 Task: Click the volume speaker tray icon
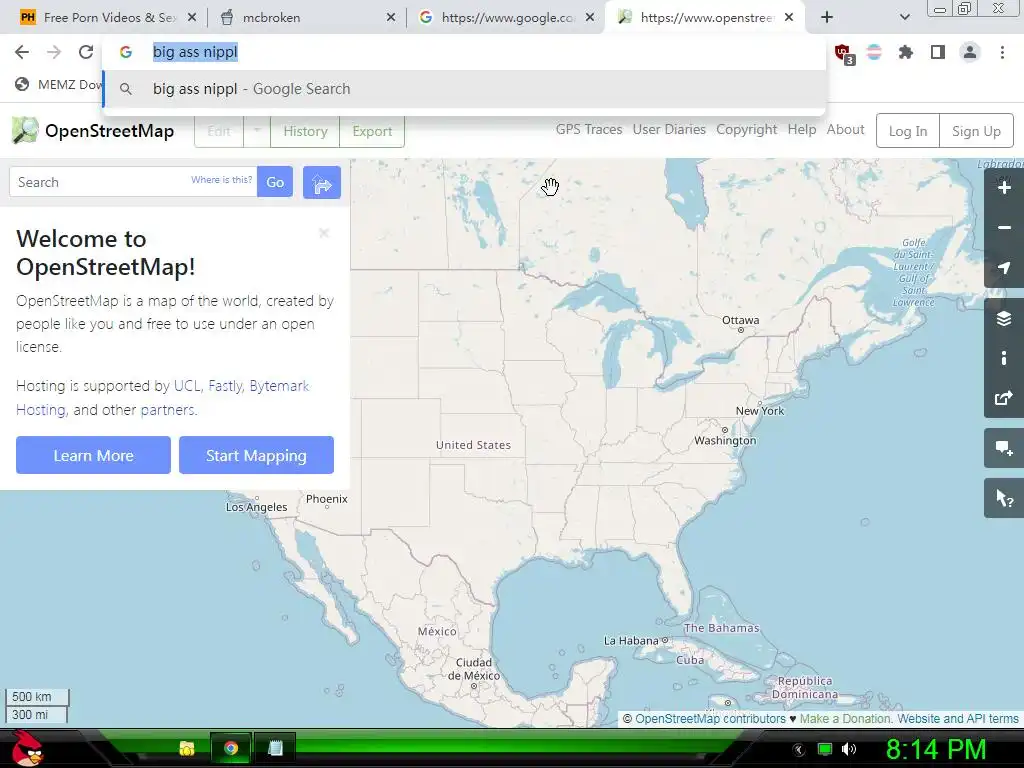click(x=848, y=749)
